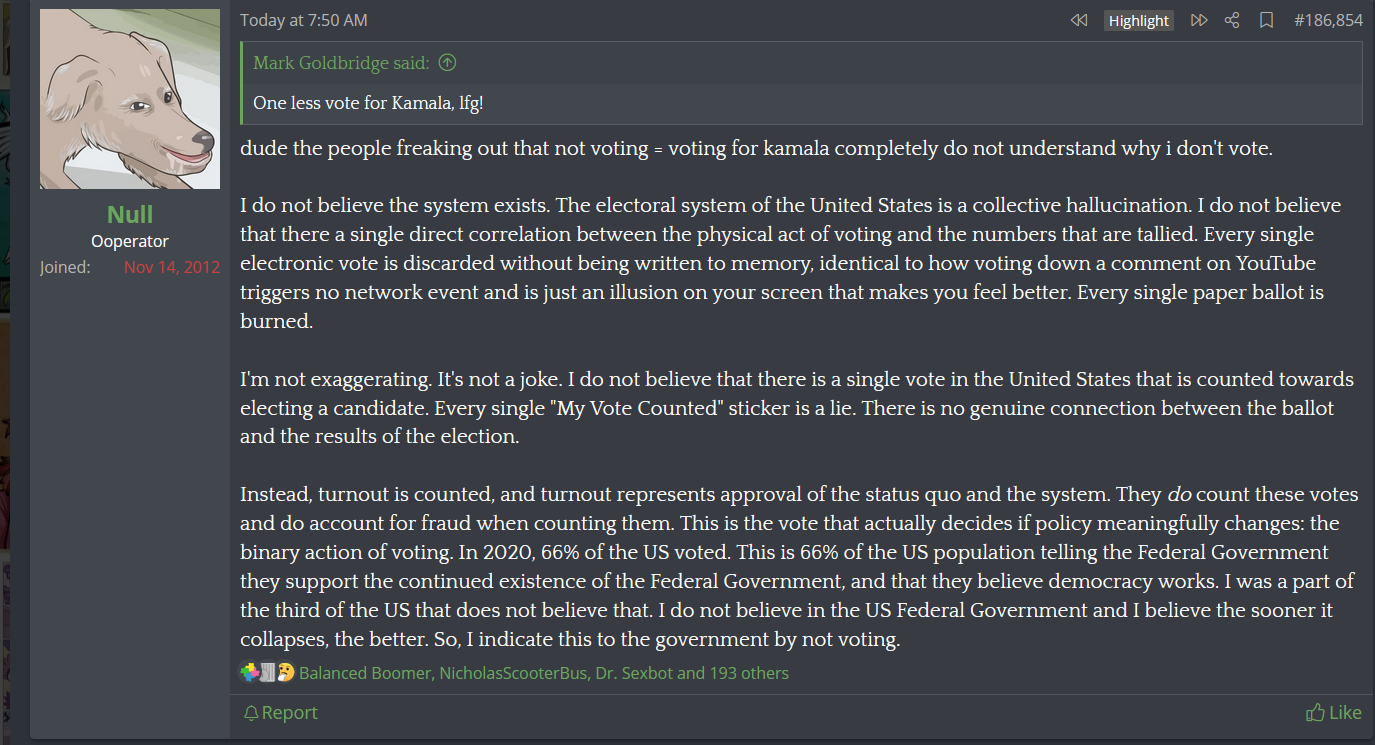Jump to the previous highlighted post
Image resolution: width=1375 pixels, height=745 pixels.
[1078, 20]
